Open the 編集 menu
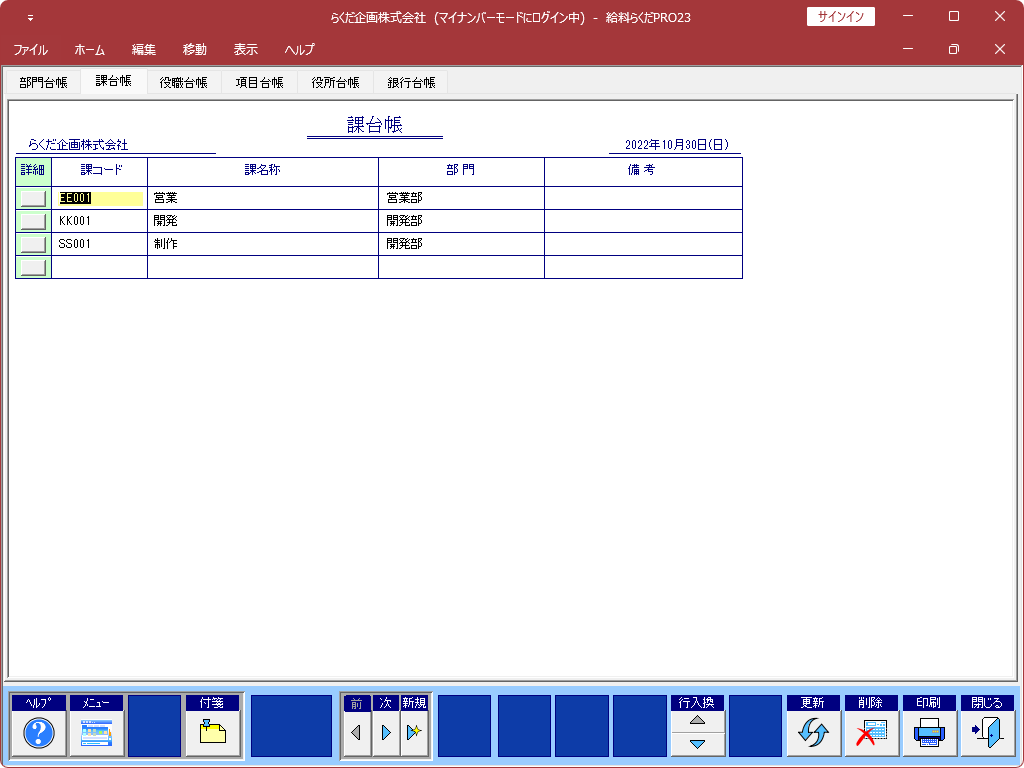This screenshot has height=768, width=1024. [144, 50]
